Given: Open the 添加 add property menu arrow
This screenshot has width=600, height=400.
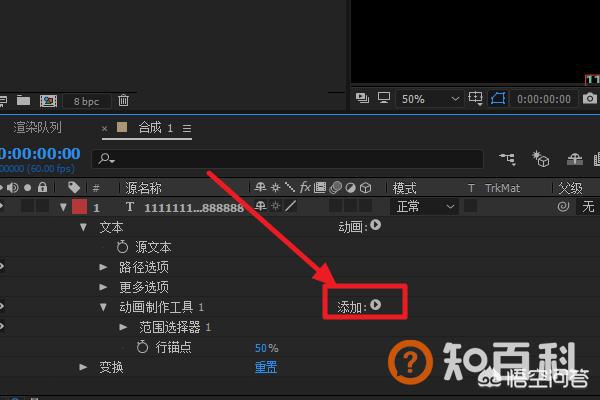Looking at the screenshot, I should click(x=375, y=305).
